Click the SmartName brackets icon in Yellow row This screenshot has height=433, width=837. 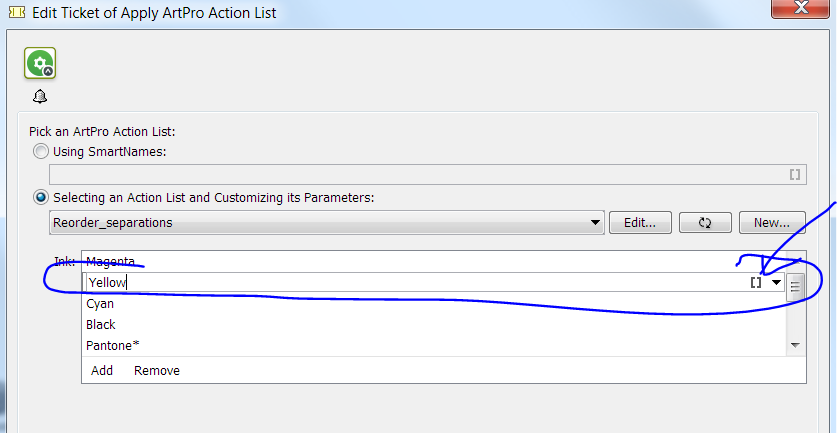(x=756, y=283)
